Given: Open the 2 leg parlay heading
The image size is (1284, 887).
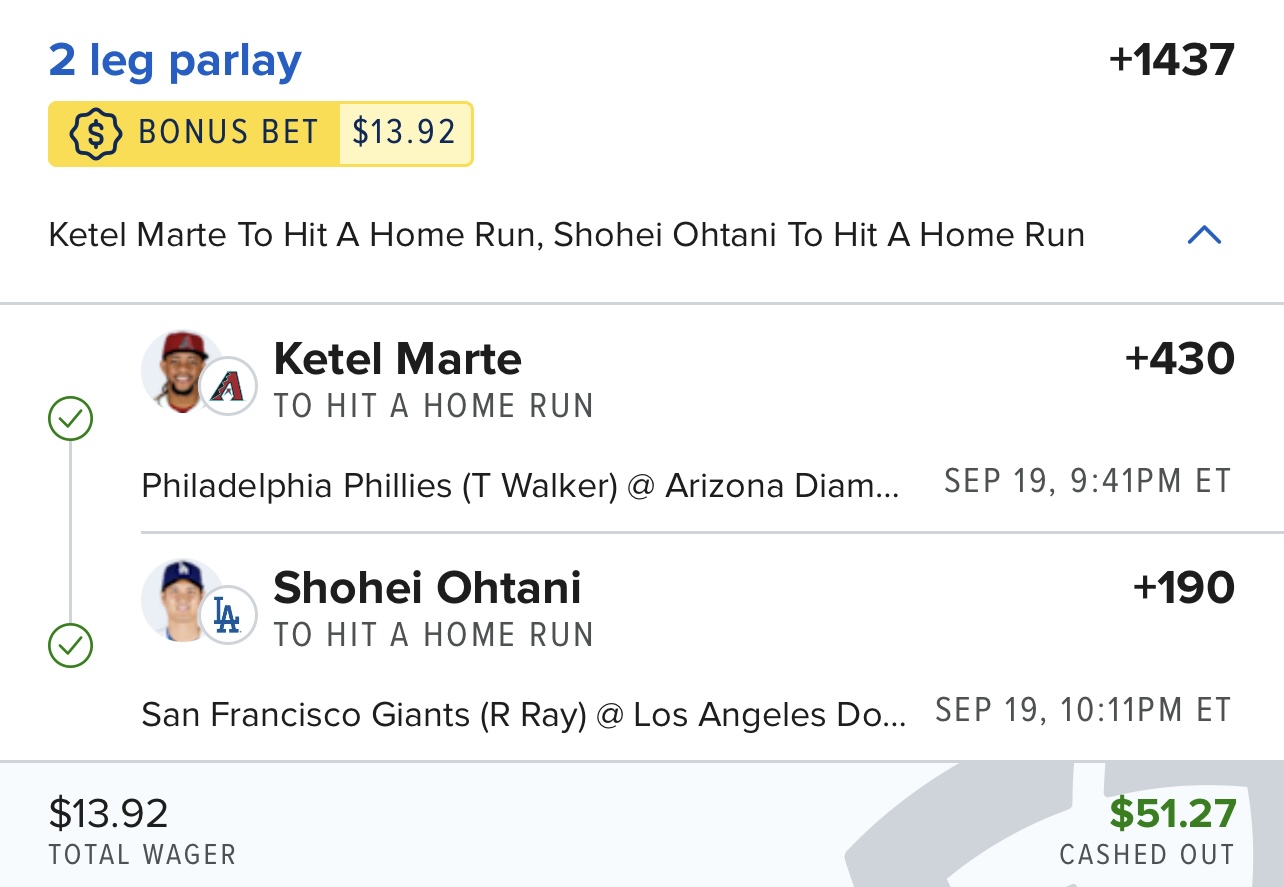Looking at the screenshot, I should click(175, 61).
